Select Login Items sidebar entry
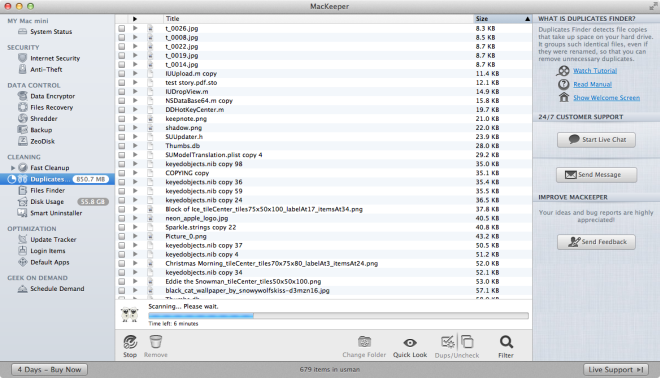 pyautogui.click(x=57, y=250)
